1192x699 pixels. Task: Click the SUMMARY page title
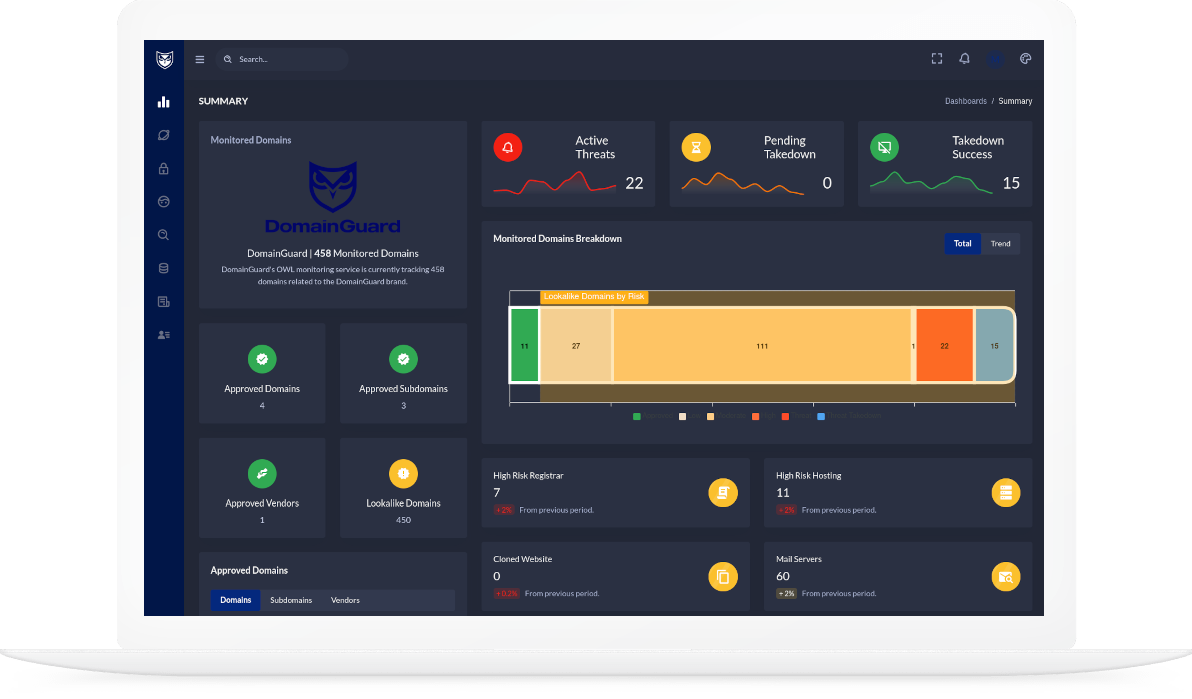(x=224, y=101)
